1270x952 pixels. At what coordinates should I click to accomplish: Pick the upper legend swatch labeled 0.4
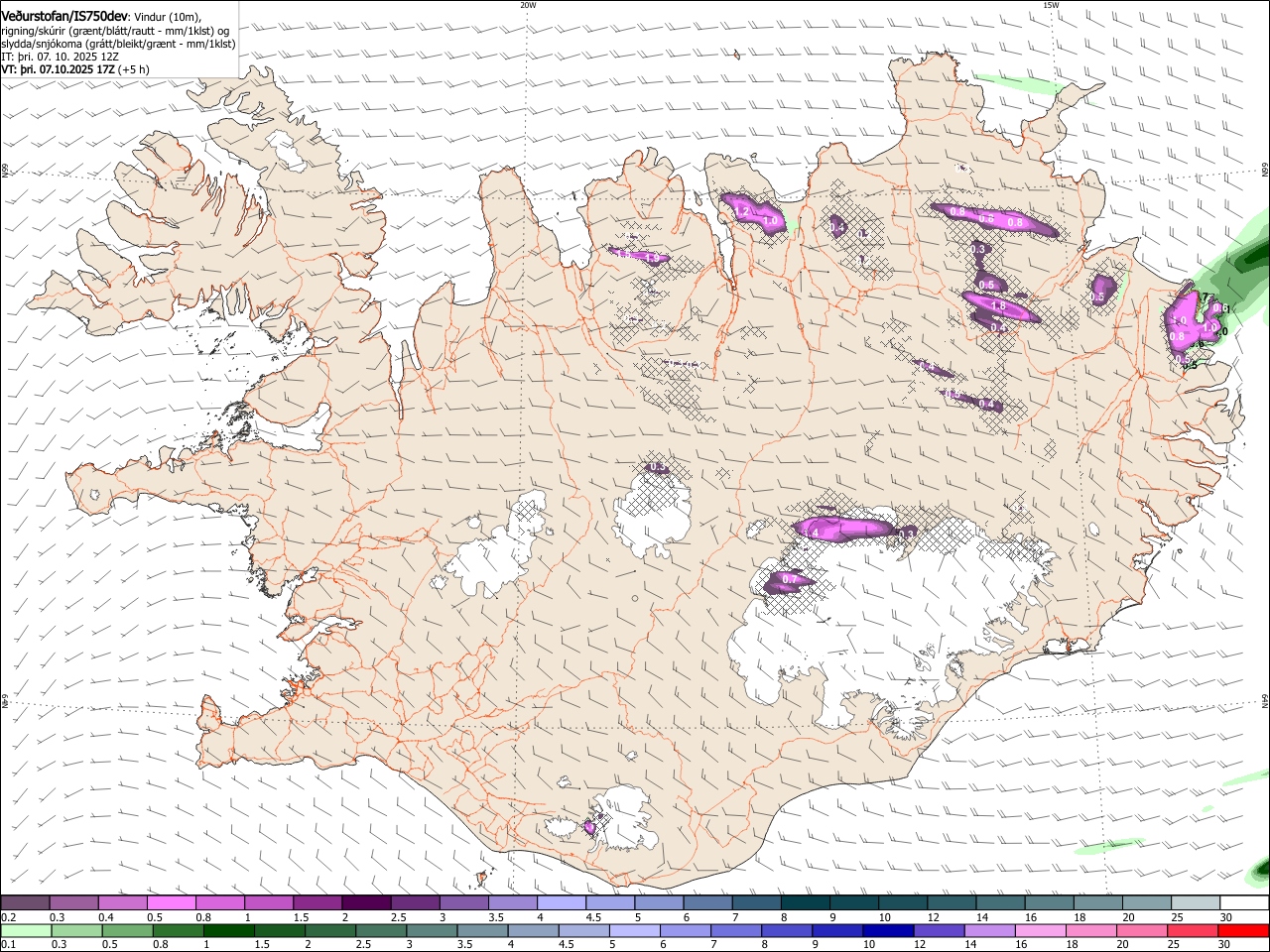[122, 902]
